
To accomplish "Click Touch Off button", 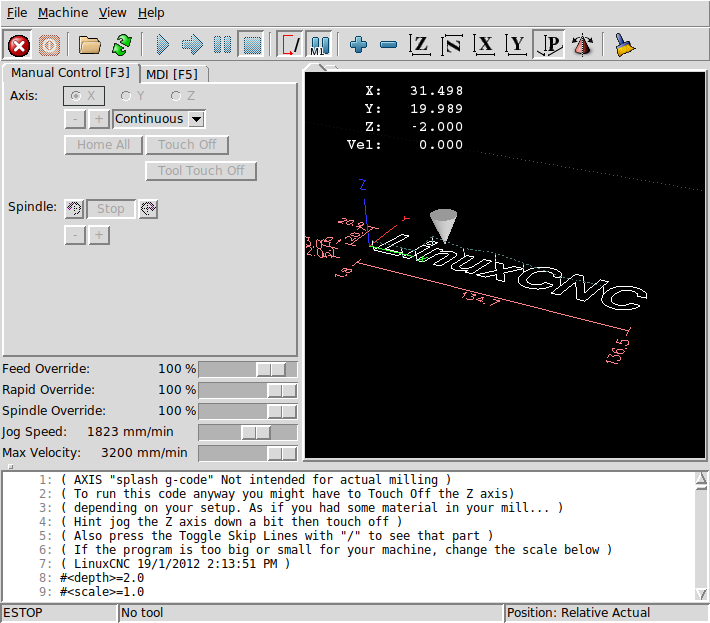I will 187,145.
